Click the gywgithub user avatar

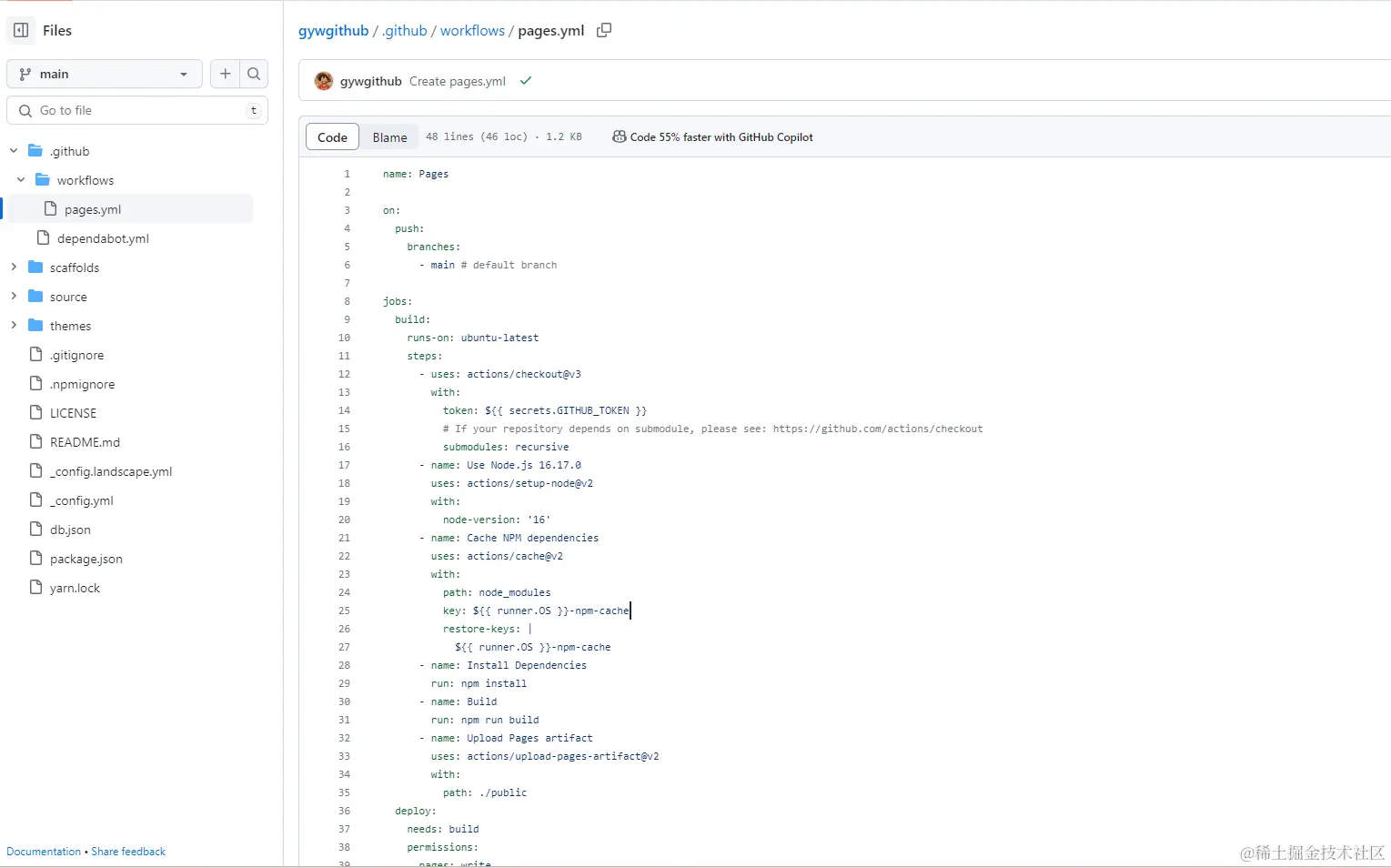(x=324, y=81)
